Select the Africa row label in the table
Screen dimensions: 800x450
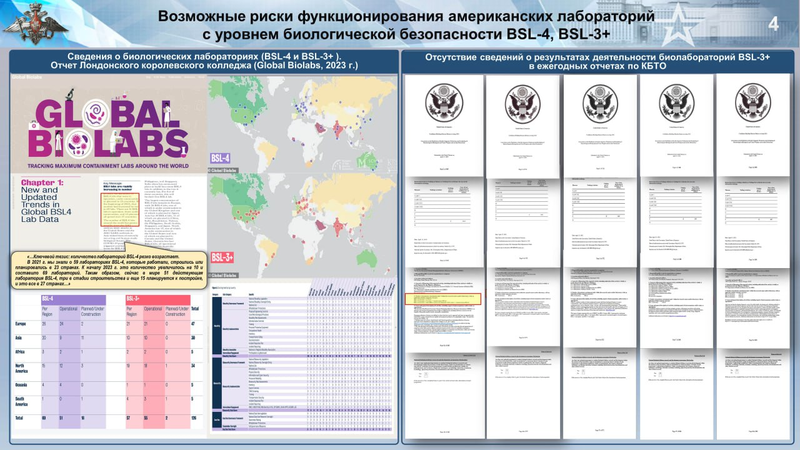tap(20, 352)
